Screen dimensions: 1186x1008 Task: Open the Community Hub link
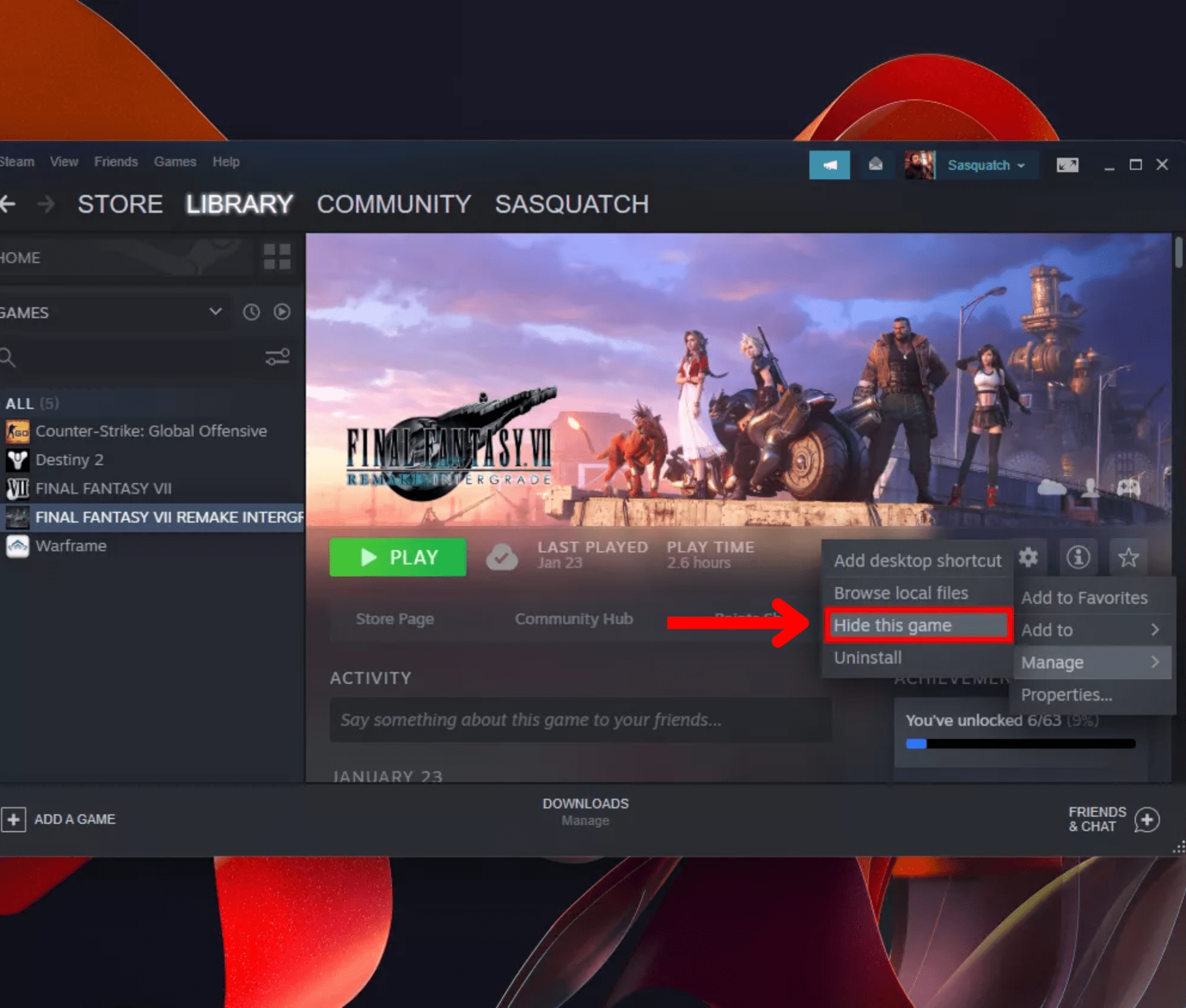coord(573,618)
